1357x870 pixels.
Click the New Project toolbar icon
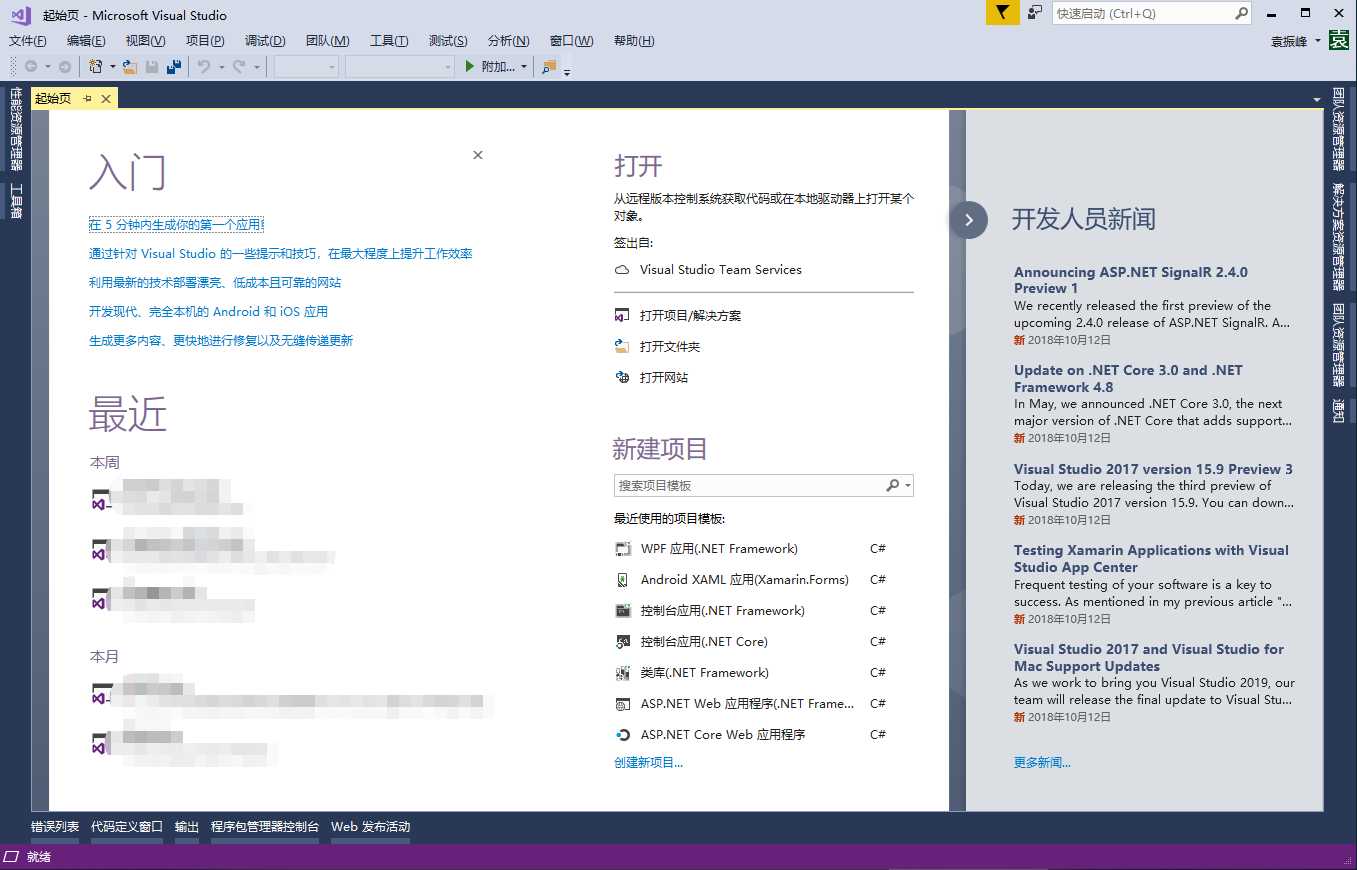(96, 67)
